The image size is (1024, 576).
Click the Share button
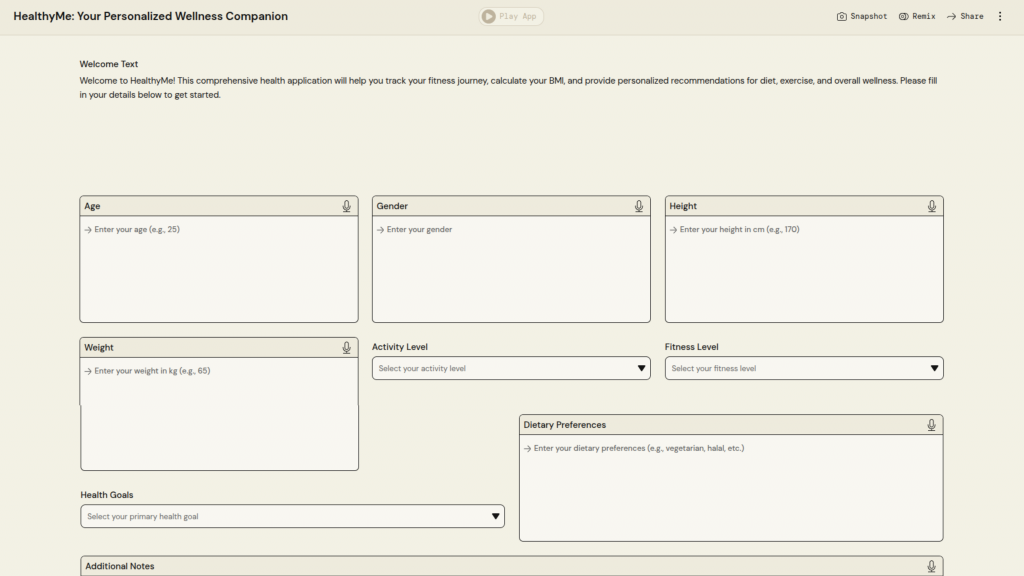pyautogui.click(x=965, y=16)
